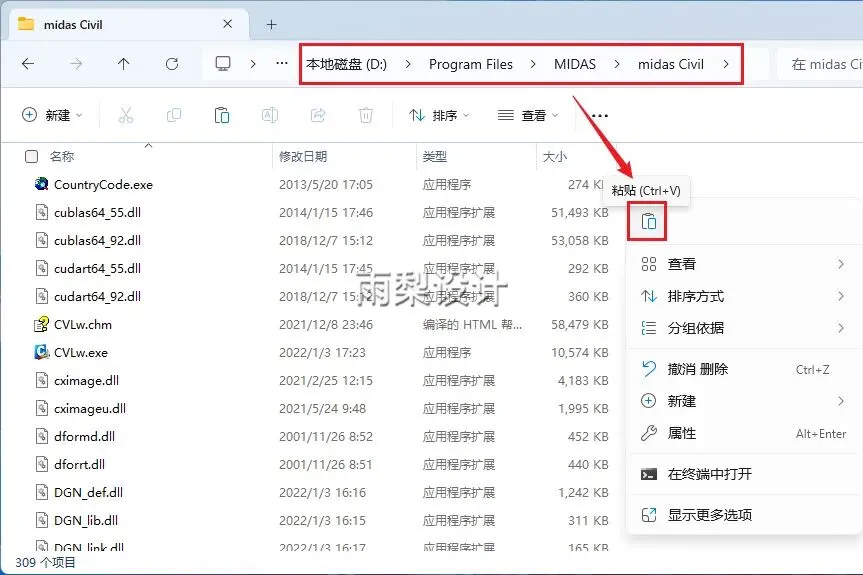Expand chevron next to monitor icon
The image size is (863, 575).
tap(253, 64)
